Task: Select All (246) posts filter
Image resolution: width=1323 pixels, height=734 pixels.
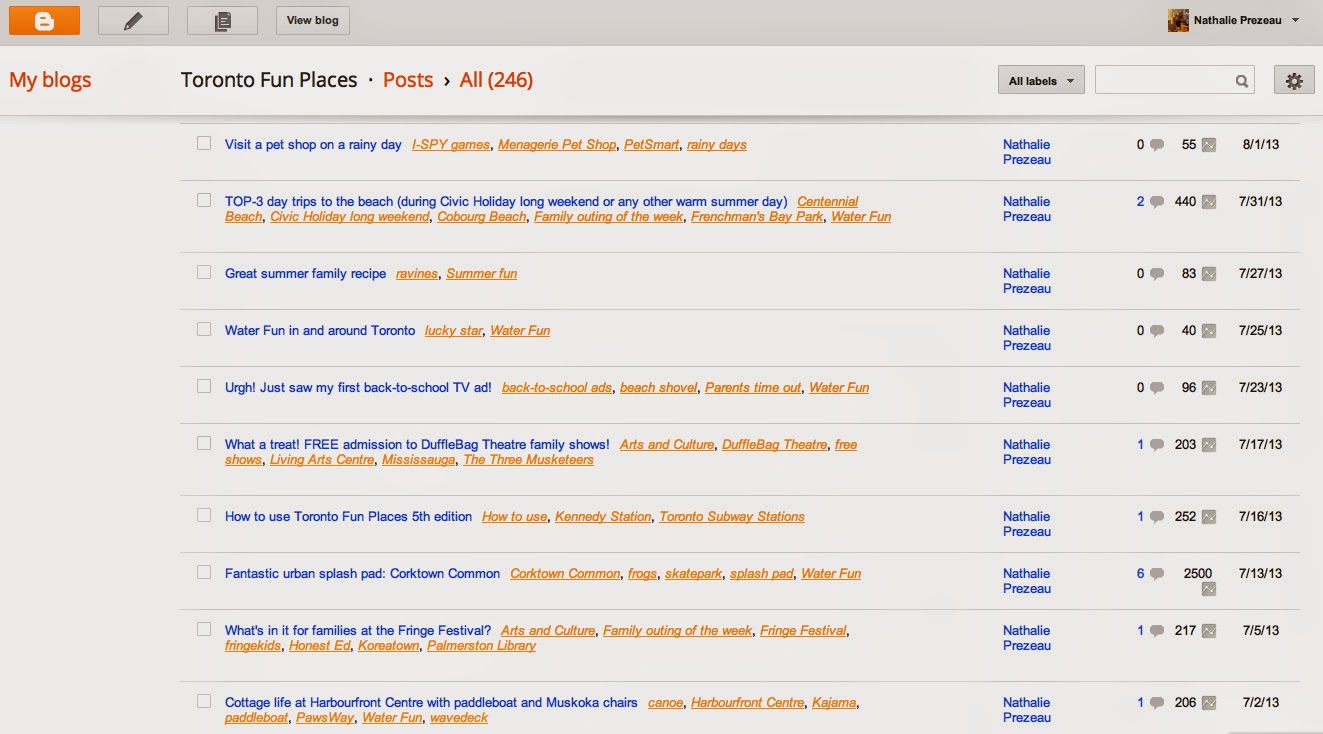Action: coord(496,80)
